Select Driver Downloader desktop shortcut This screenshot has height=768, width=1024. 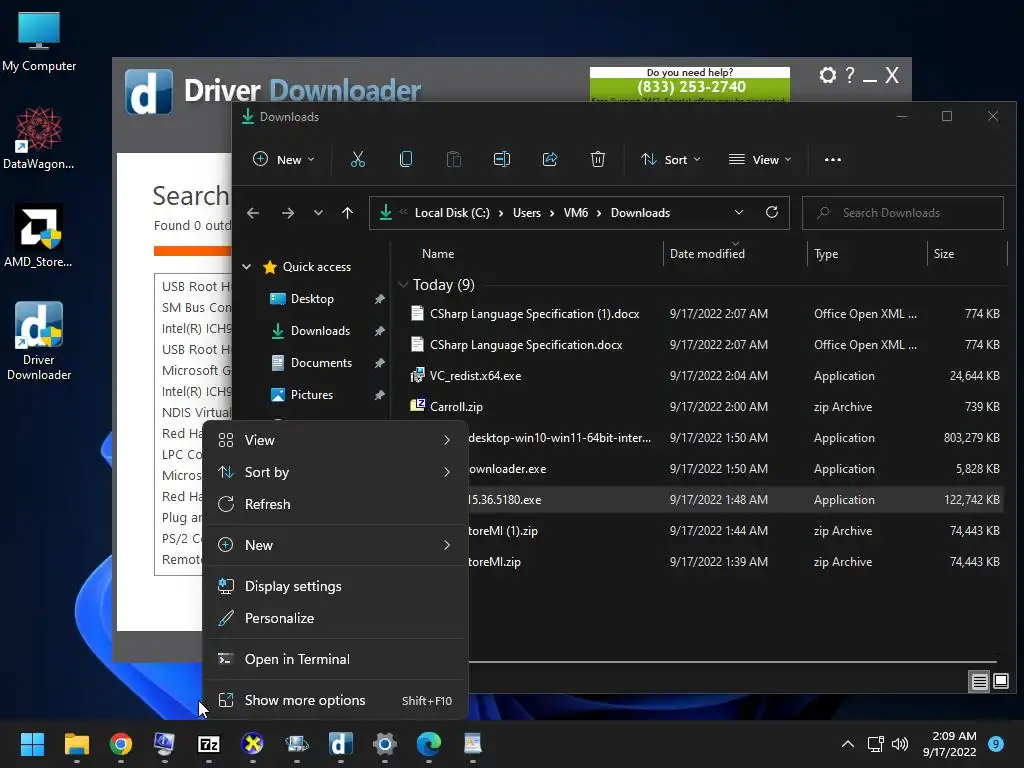point(39,341)
